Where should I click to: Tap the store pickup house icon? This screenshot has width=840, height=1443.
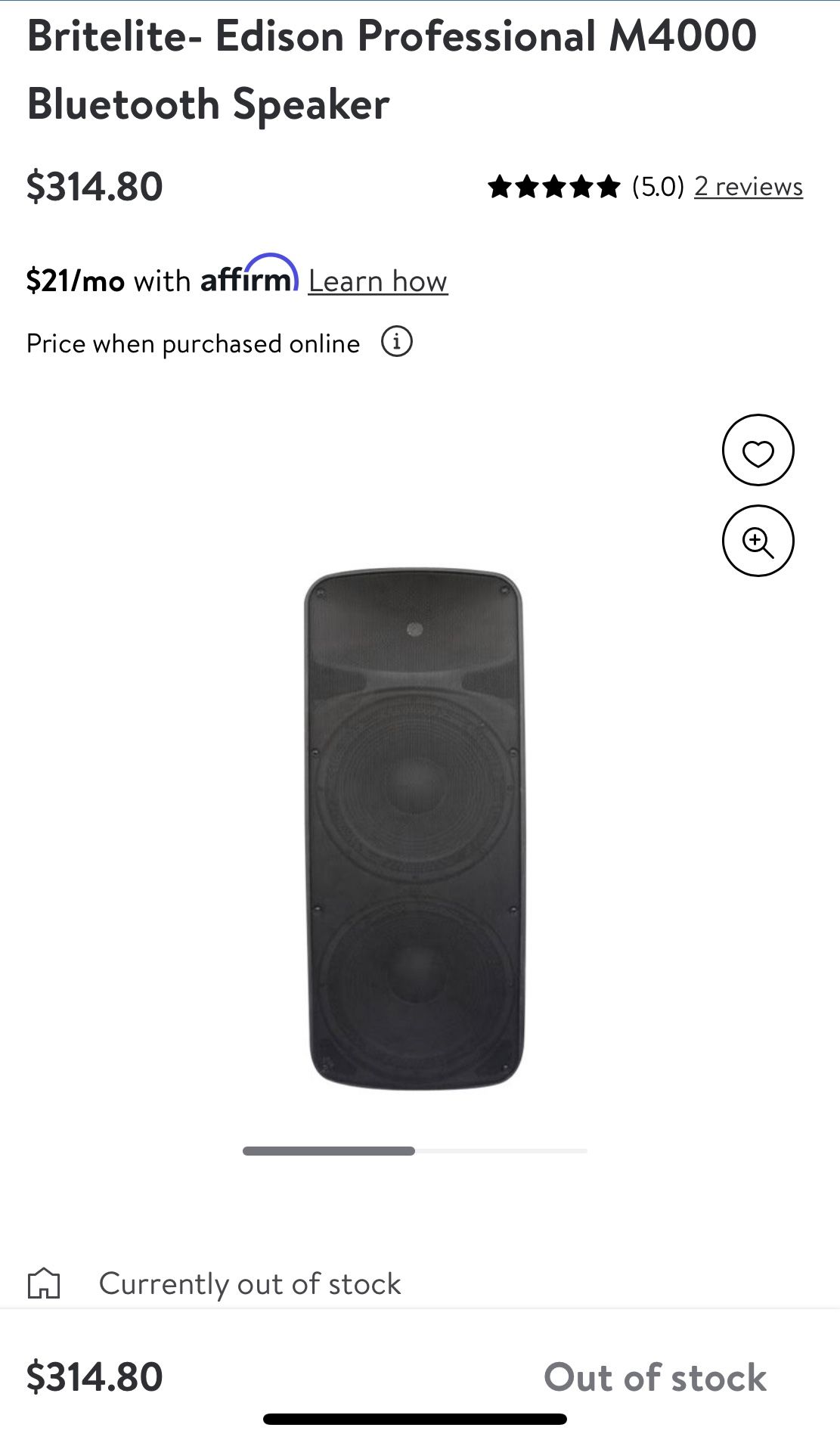click(44, 1283)
